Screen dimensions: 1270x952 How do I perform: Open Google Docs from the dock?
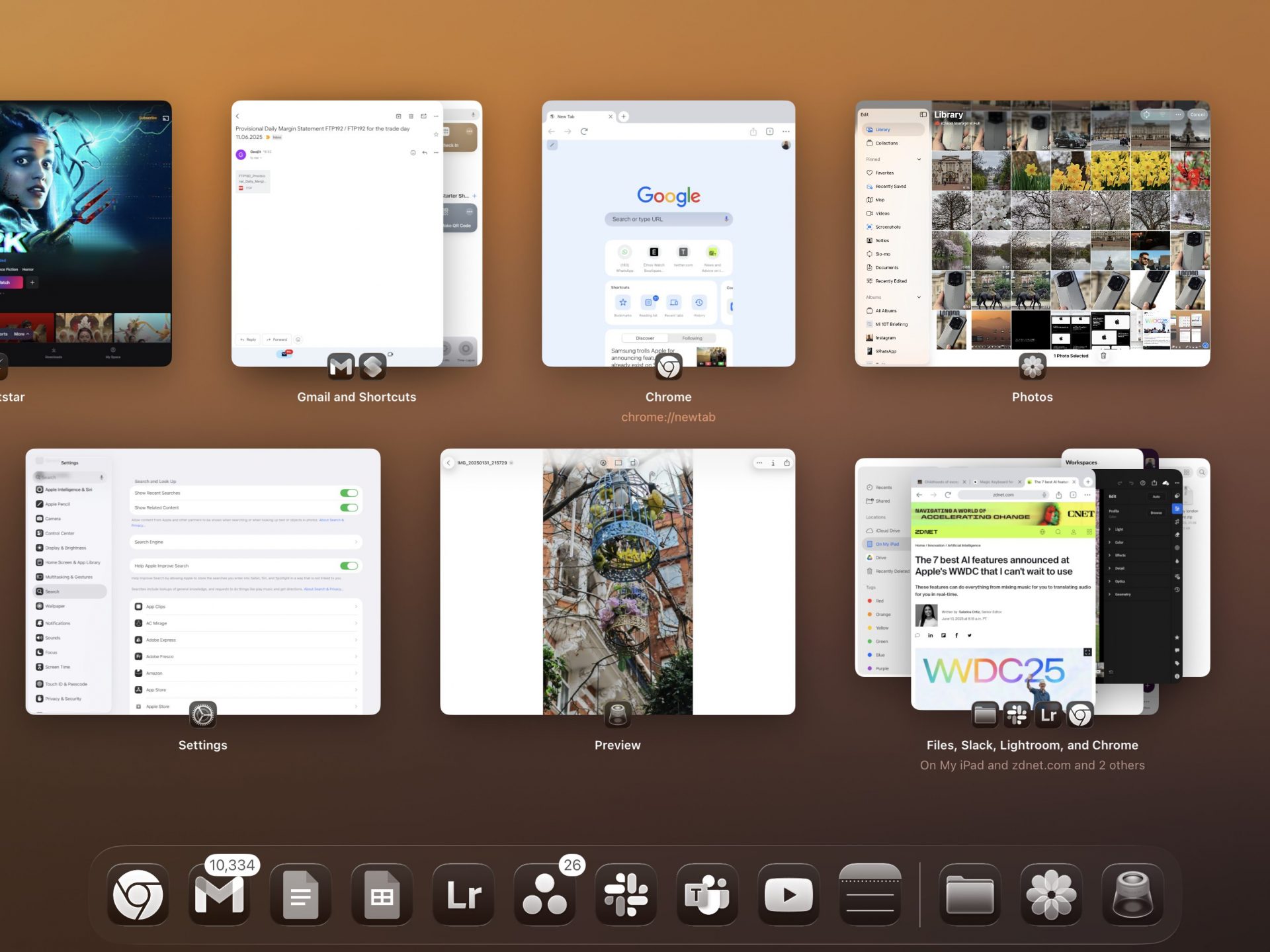tap(300, 894)
